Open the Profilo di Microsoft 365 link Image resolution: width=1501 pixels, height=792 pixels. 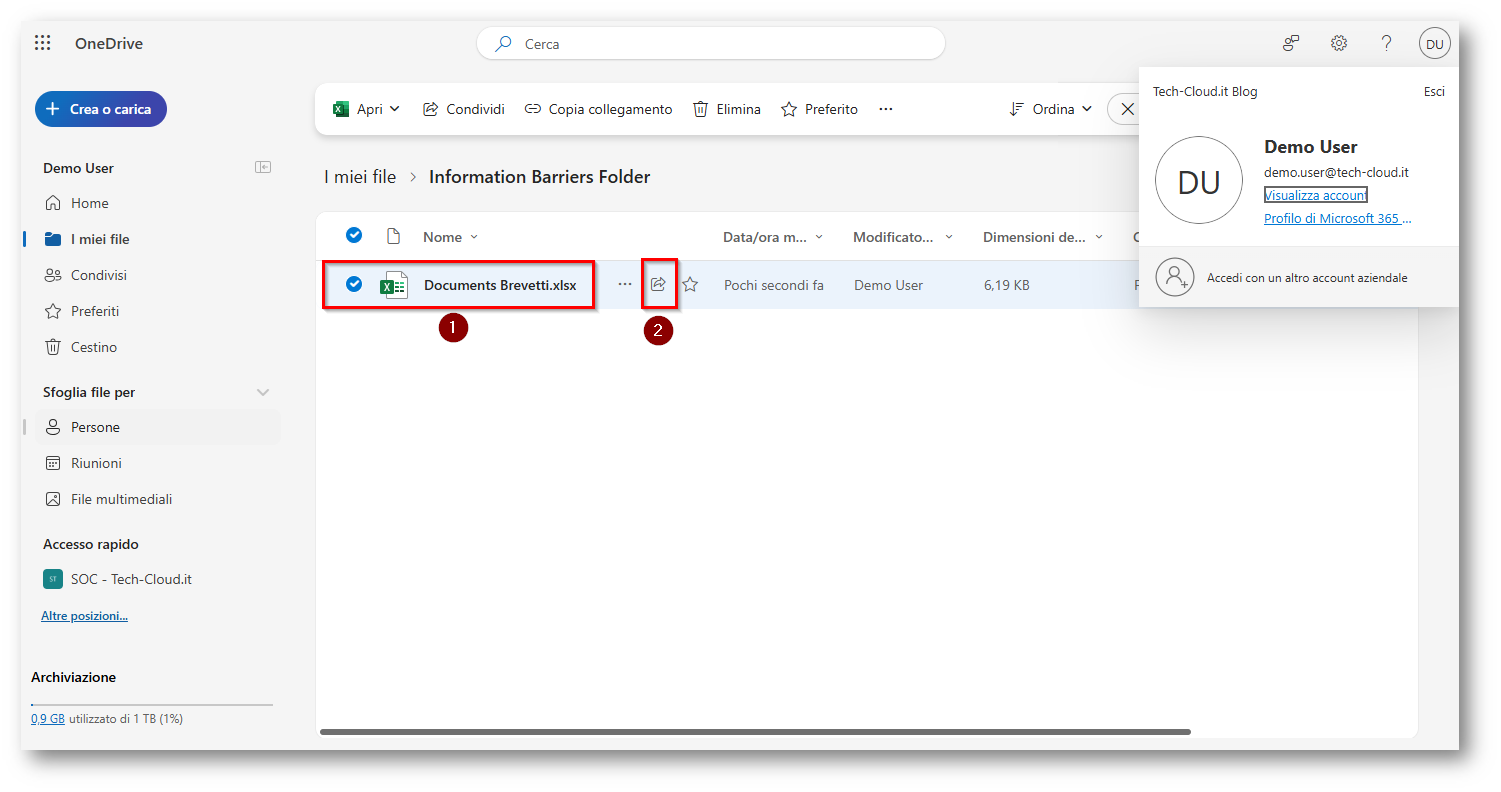coord(1338,218)
